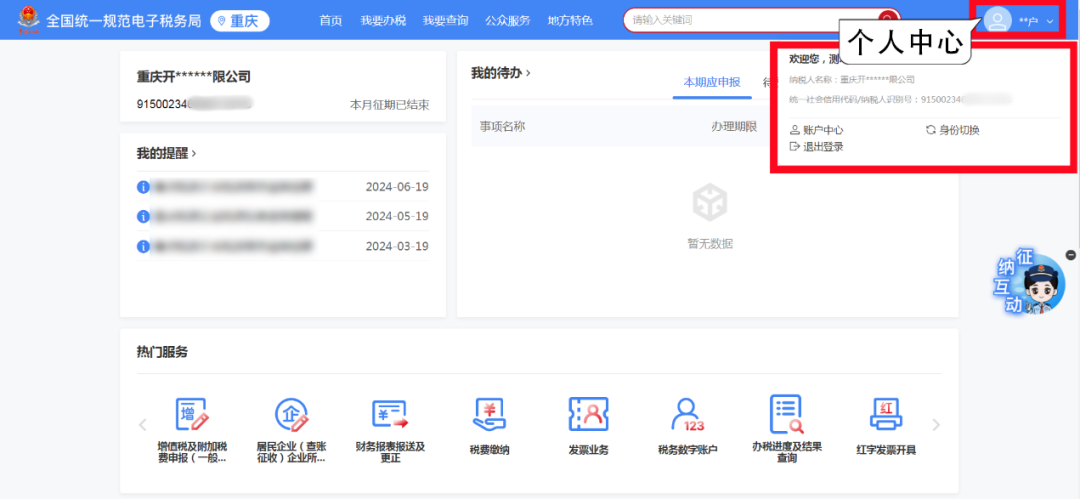Focus the keyword search input field
The image size is (1080, 499).
click(750, 20)
